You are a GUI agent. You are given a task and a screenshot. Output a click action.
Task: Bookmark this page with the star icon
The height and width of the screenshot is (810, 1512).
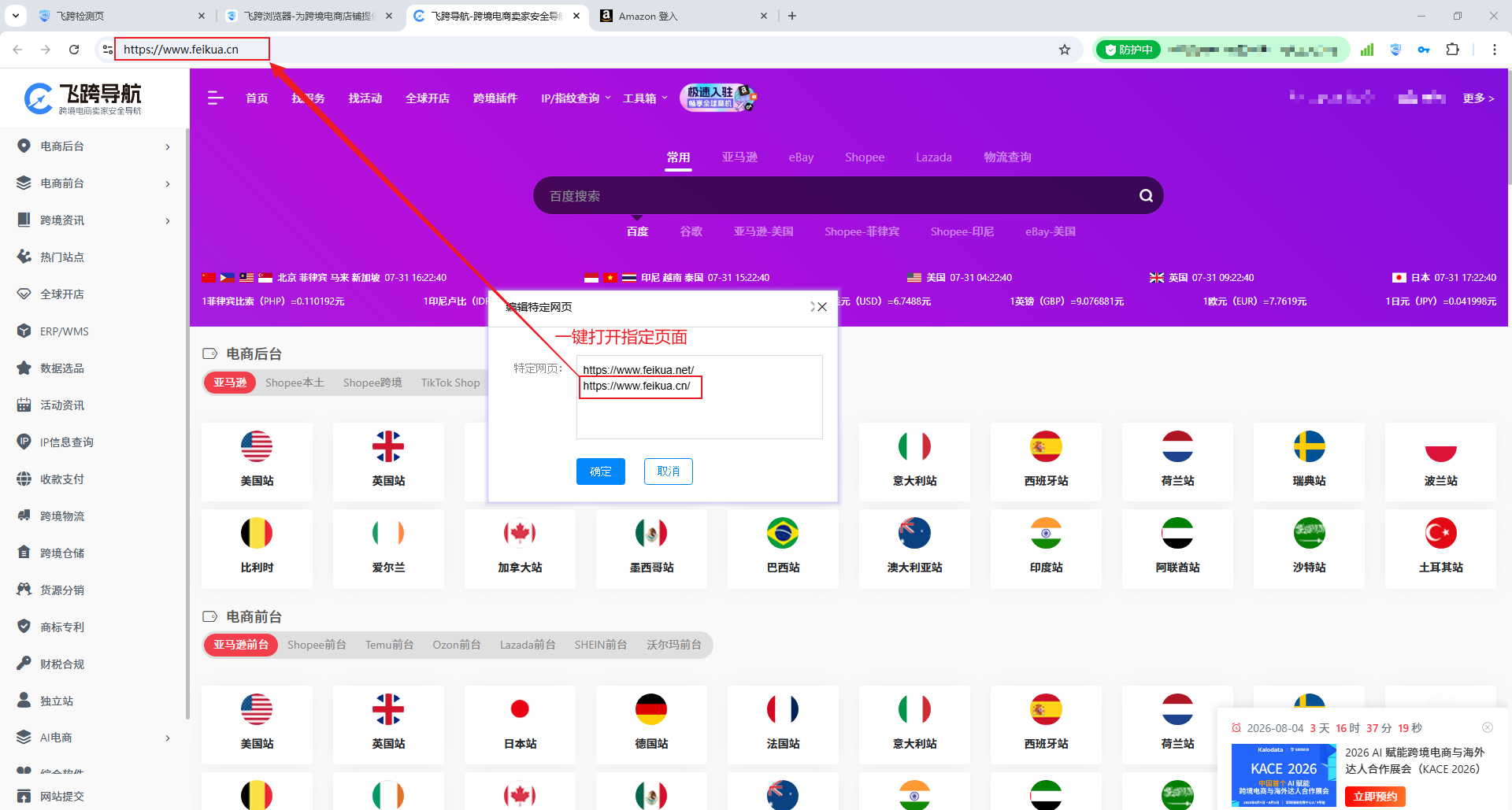tap(1065, 50)
